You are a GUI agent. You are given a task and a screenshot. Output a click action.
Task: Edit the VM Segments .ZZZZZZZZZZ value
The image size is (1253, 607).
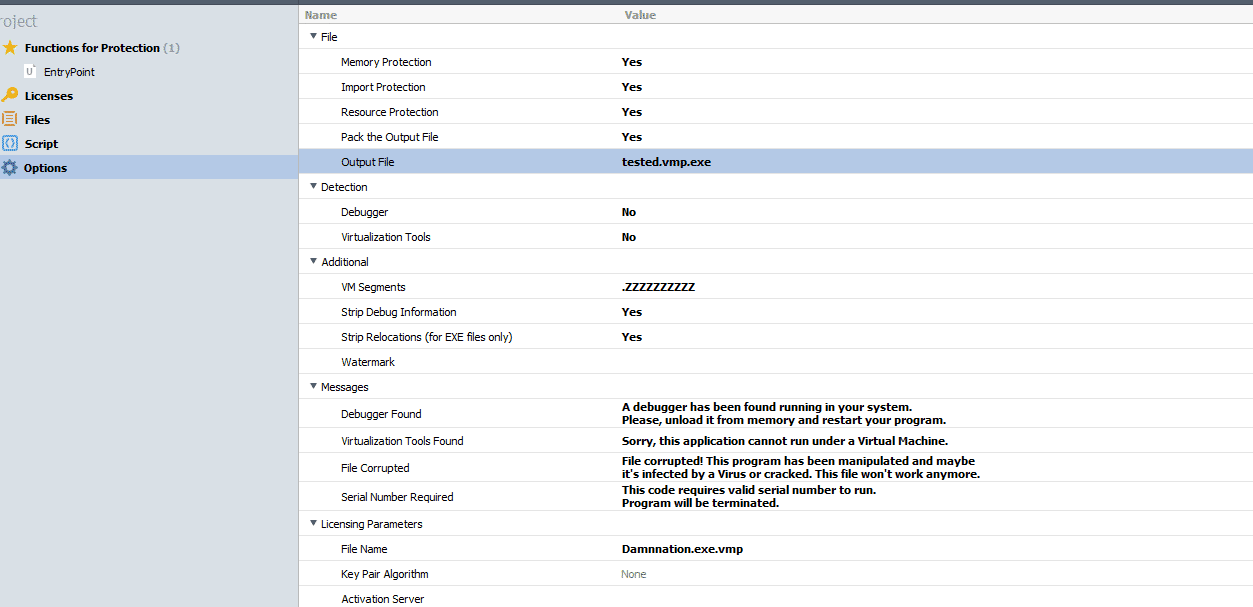point(658,287)
